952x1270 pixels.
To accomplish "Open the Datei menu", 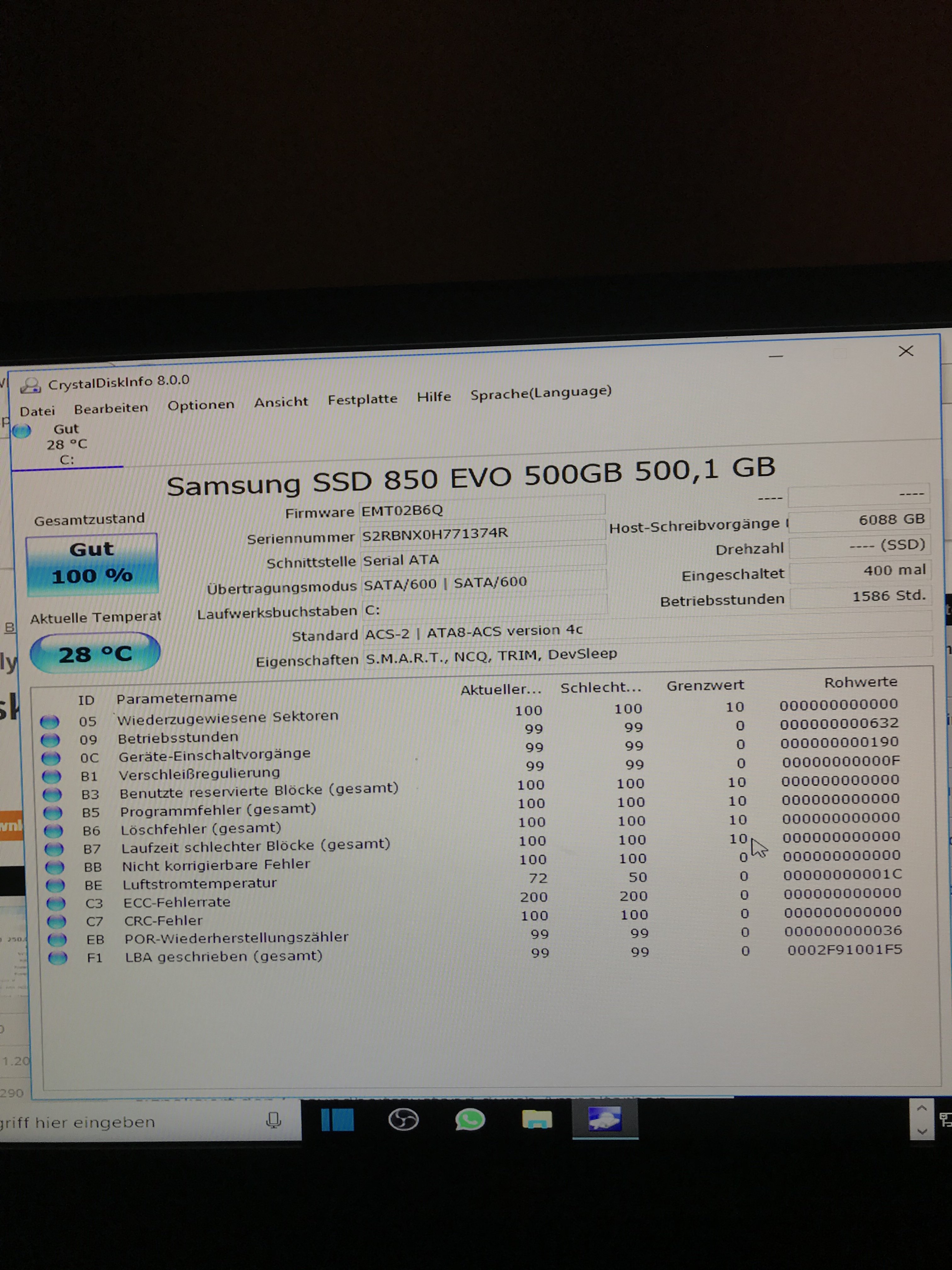I will point(37,411).
